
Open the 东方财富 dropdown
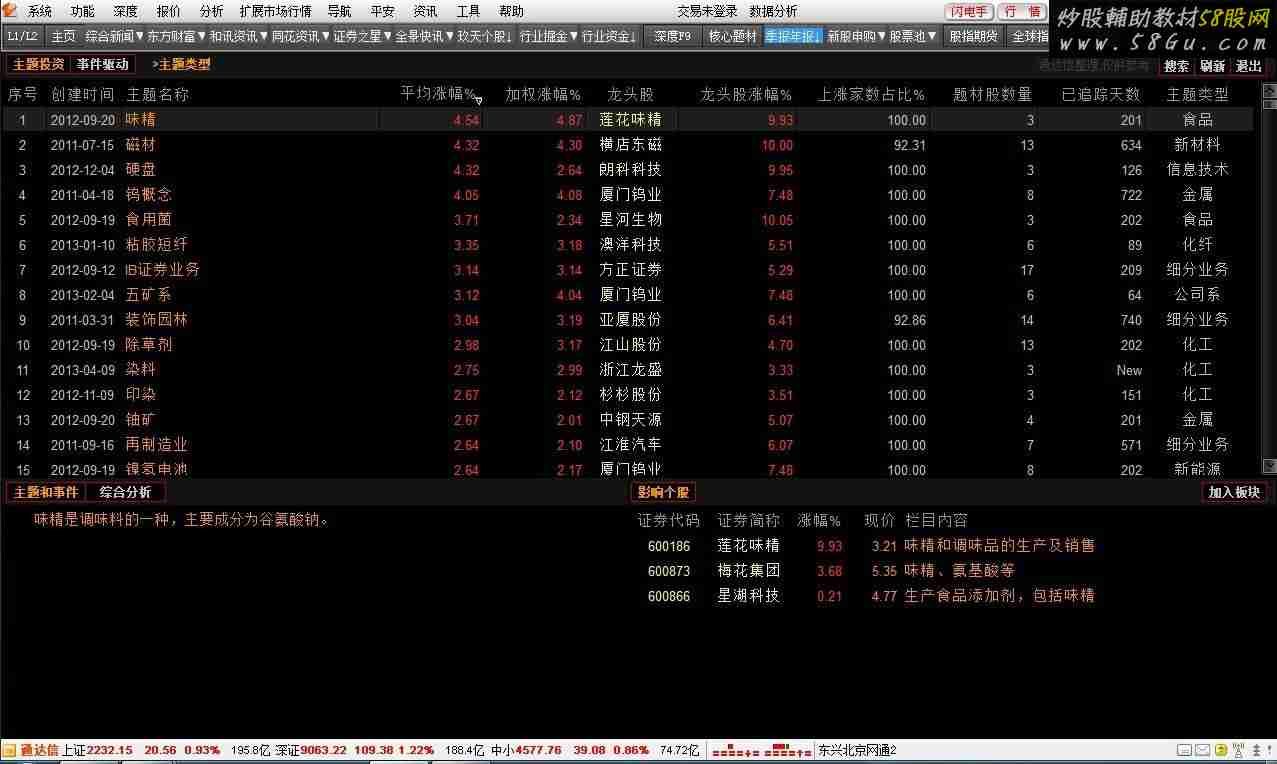[x=176, y=36]
